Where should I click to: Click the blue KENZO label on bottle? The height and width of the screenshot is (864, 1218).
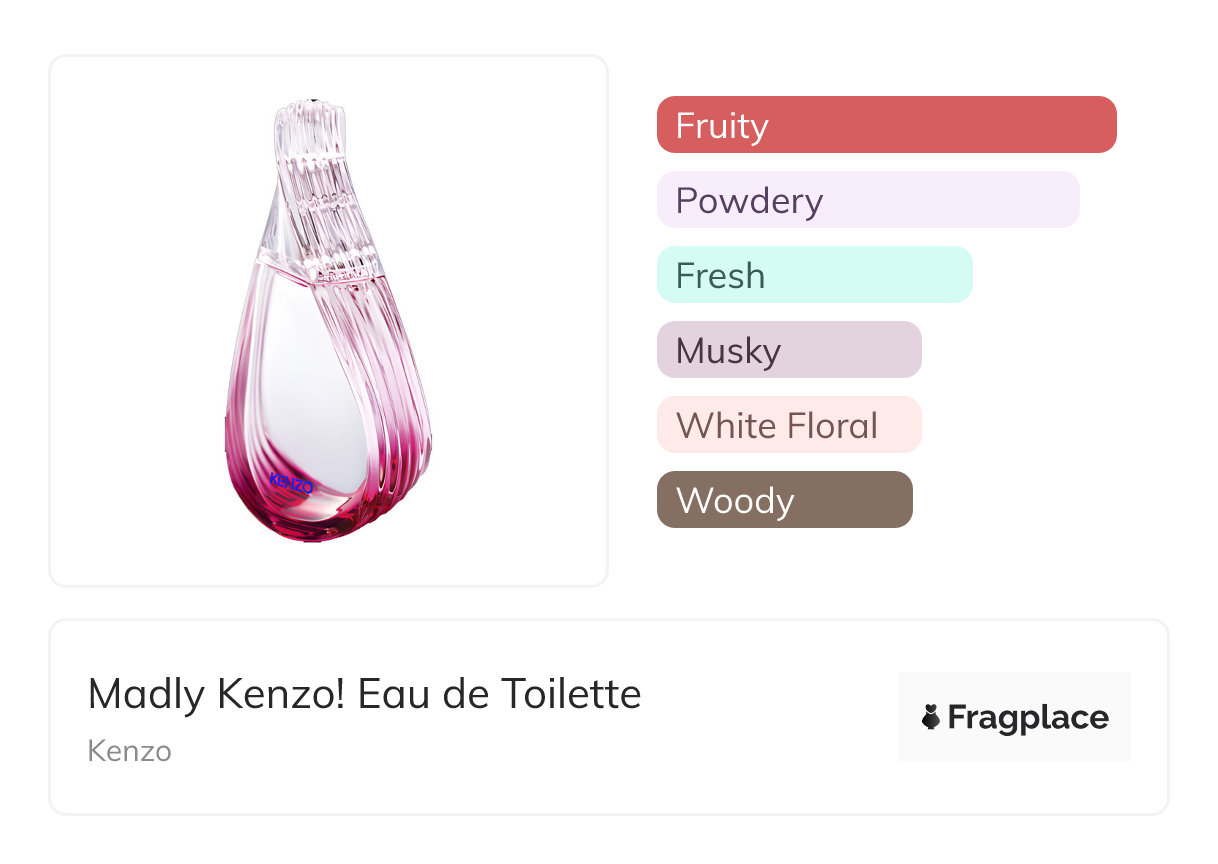291,484
